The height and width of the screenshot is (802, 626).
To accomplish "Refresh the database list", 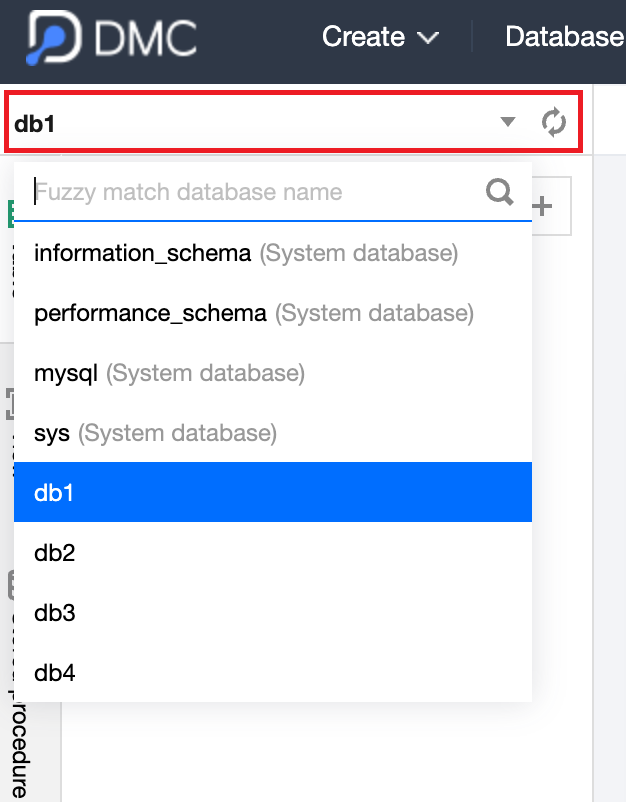I will (x=553, y=122).
